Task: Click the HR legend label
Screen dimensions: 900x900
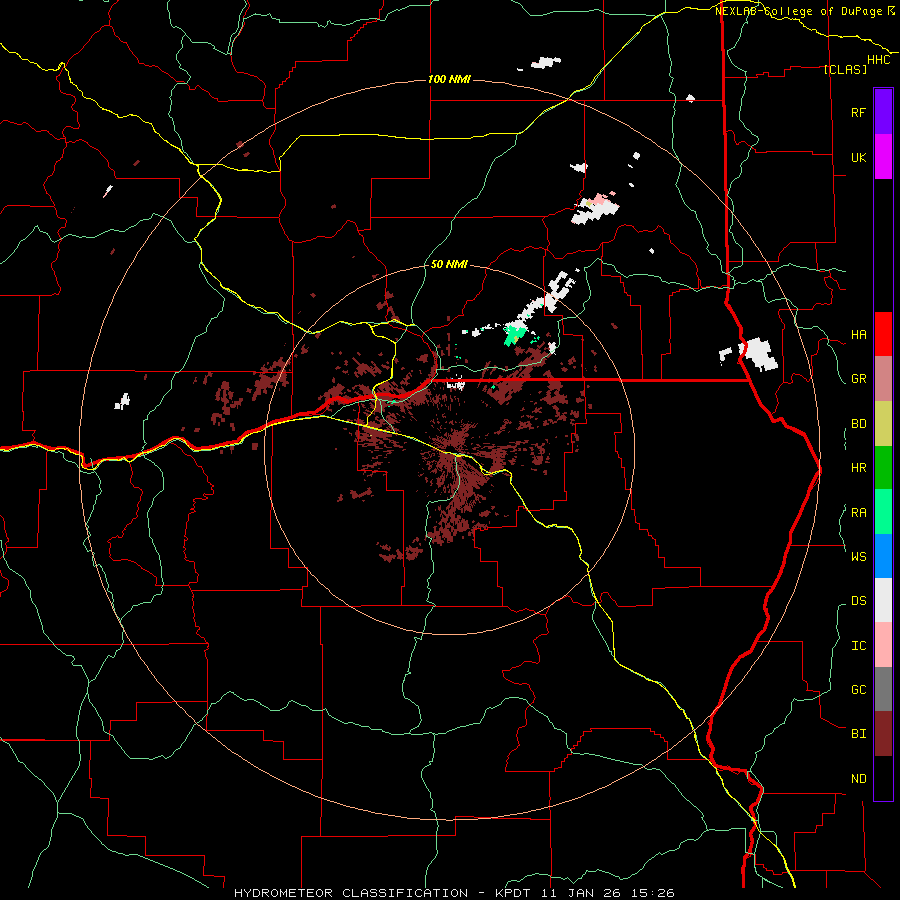Action: [x=858, y=468]
